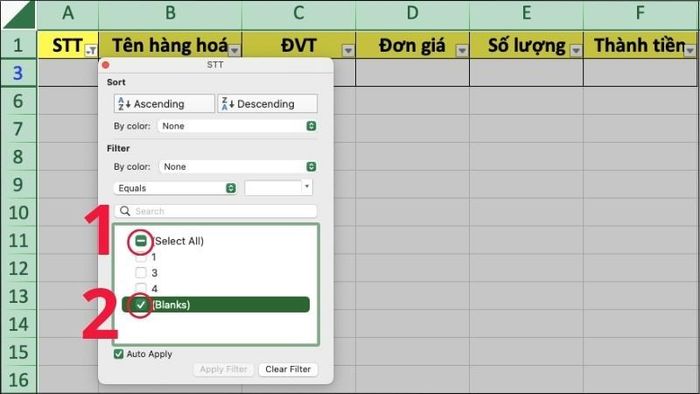Click the Select All corner triangle

pyautogui.click(x=19, y=15)
